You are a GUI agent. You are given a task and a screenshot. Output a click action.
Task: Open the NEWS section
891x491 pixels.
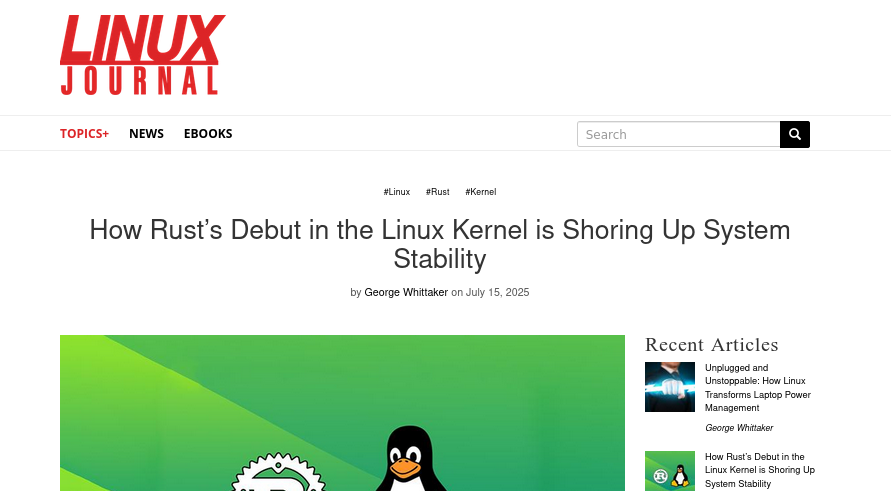(x=146, y=134)
